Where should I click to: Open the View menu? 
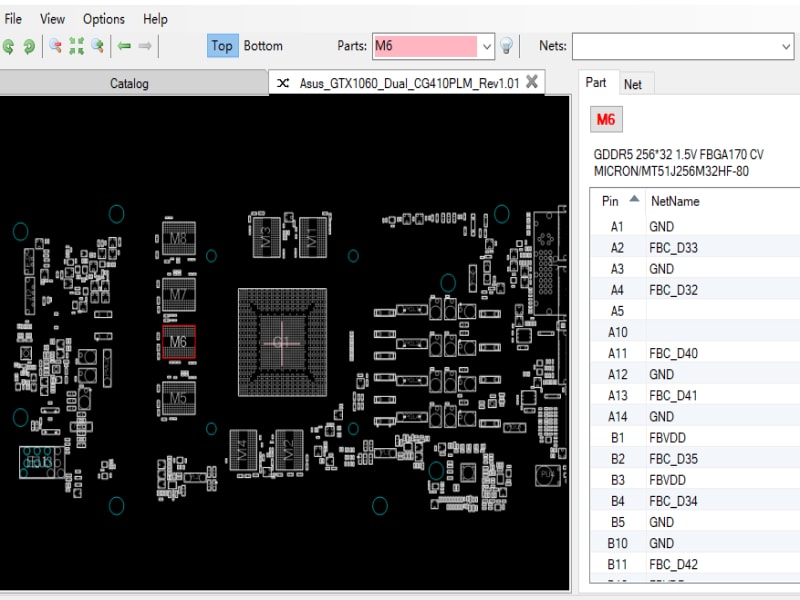pos(53,19)
